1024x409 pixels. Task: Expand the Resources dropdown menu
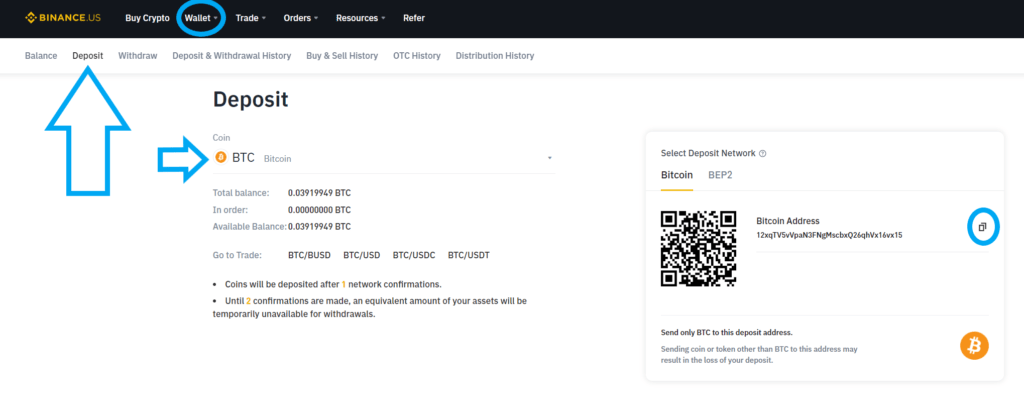pyautogui.click(x=361, y=18)
